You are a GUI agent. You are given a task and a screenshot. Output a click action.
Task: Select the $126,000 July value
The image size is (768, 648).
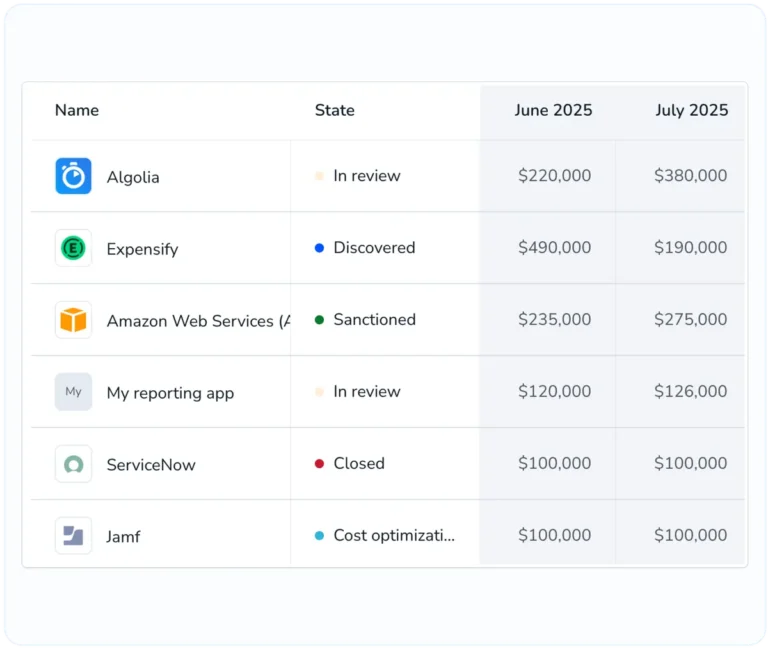pos(691,391)
